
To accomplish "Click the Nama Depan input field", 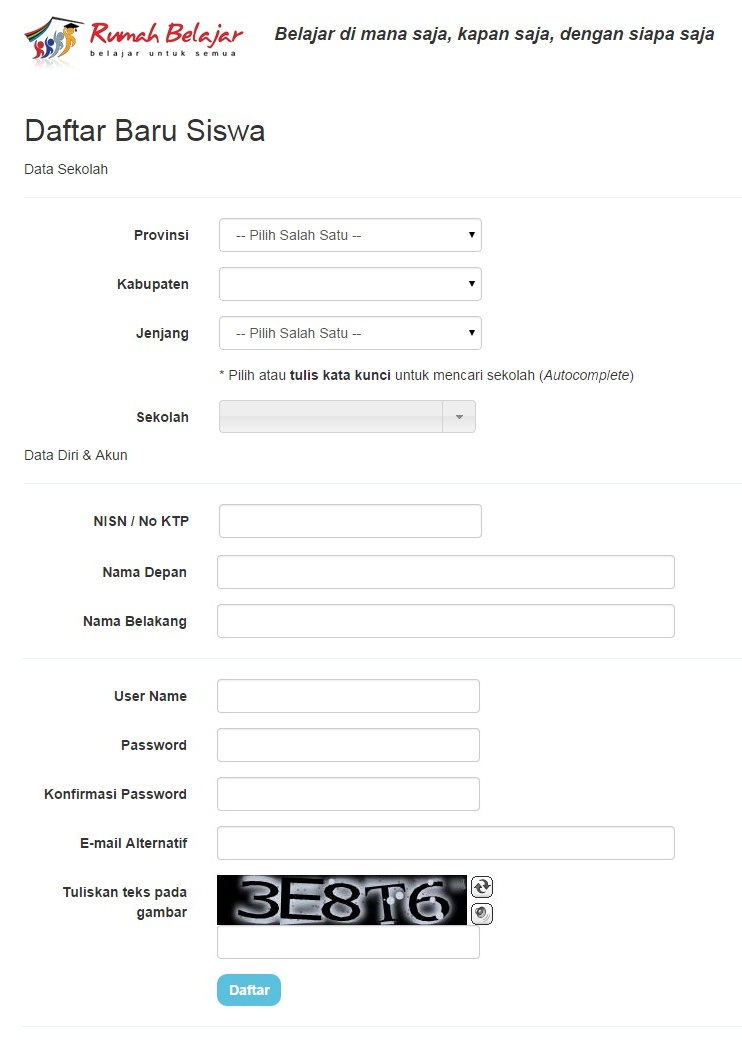I will [445, 572].
